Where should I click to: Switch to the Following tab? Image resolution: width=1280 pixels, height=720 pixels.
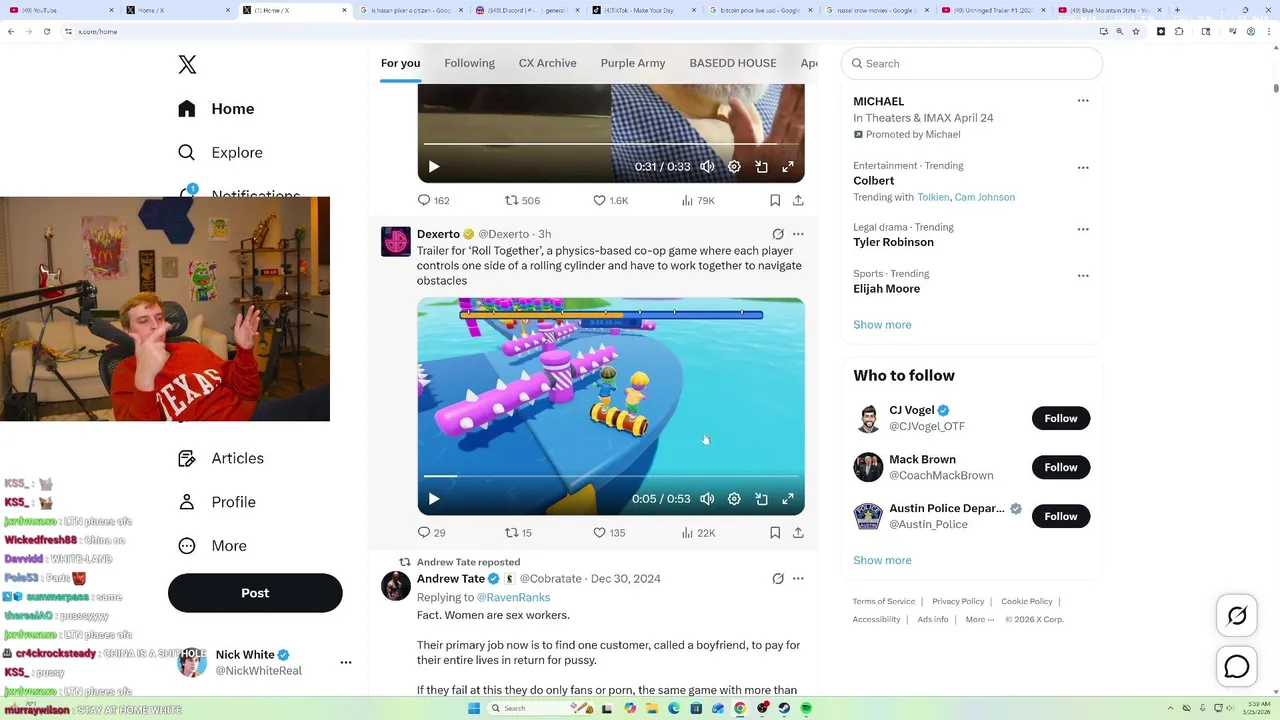pos(469,63)
